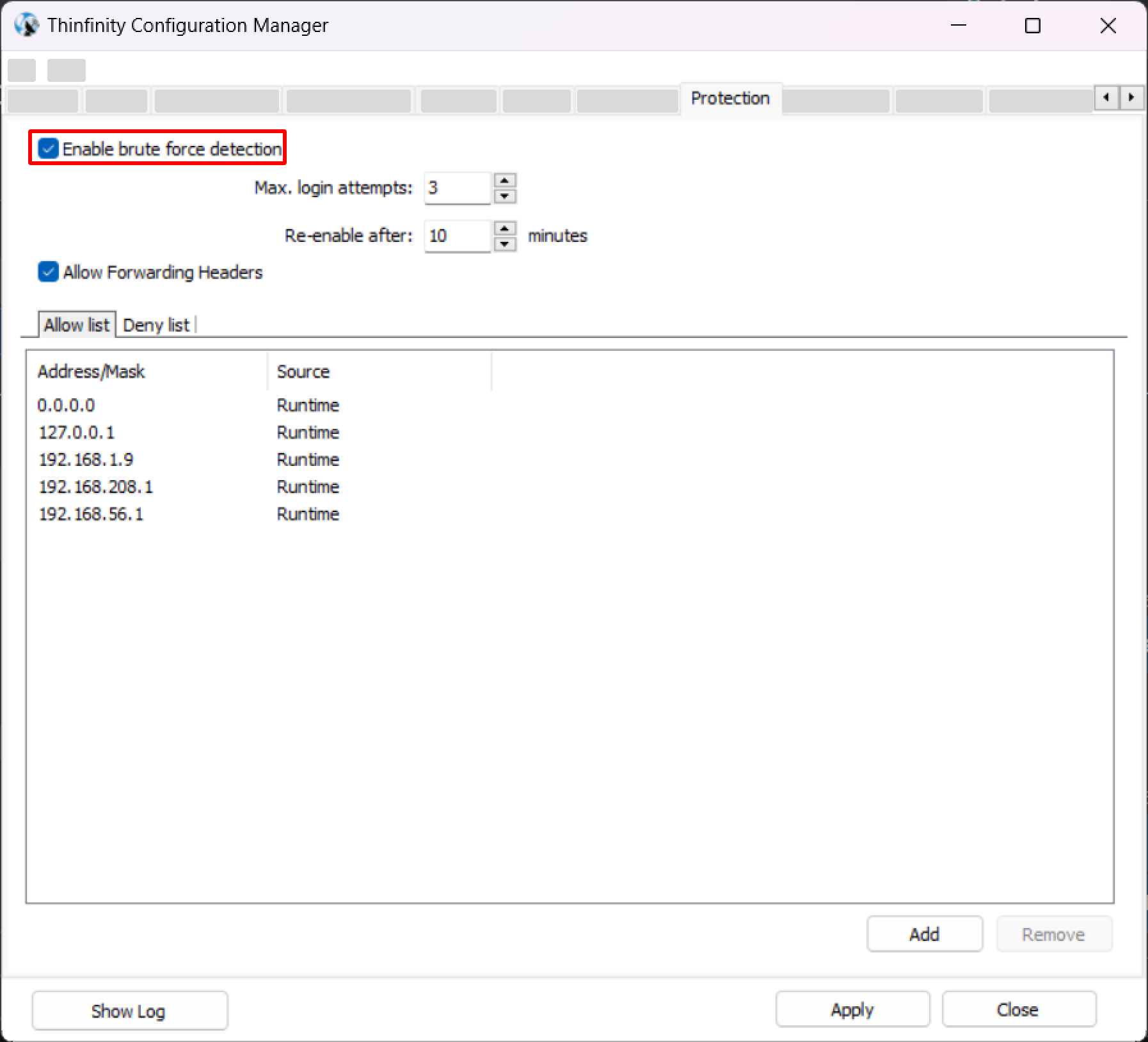
Task: Switch to the Allow list tab
Action: coord(77,325)
